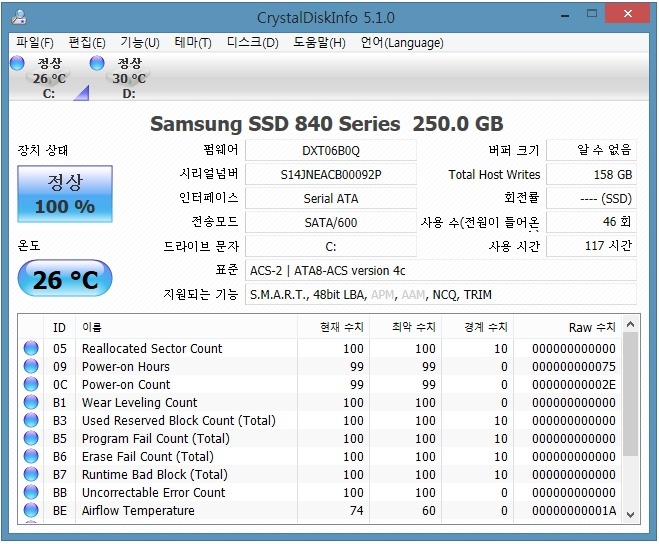Select the D: drive blue status orb
The width and height of the screenshot is (659, 544).
tap(97, 63)
